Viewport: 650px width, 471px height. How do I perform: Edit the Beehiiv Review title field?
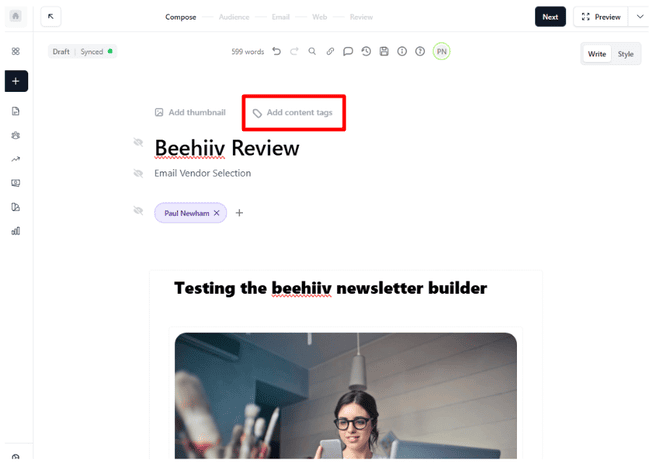coord(227,148)
